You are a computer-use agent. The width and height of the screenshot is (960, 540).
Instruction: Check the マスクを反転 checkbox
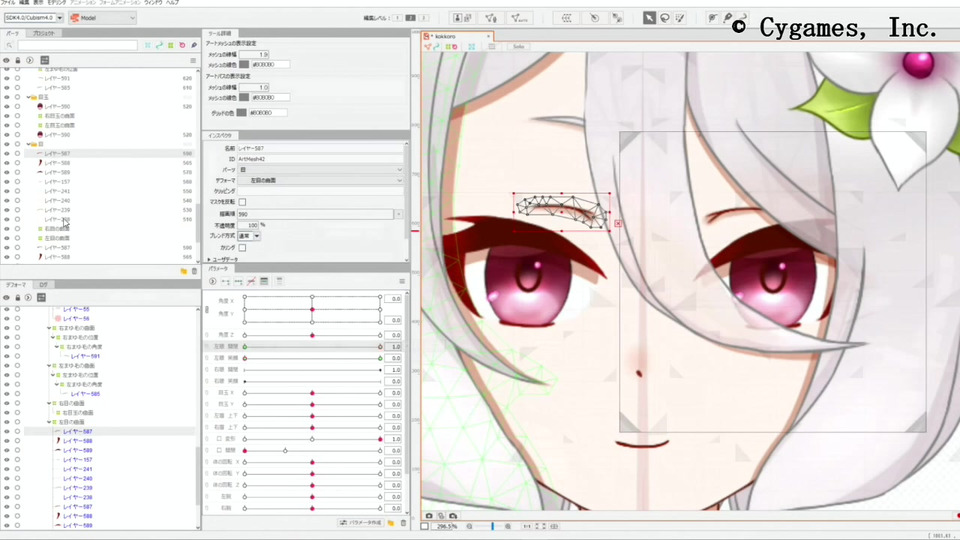(x=242, y=202)
